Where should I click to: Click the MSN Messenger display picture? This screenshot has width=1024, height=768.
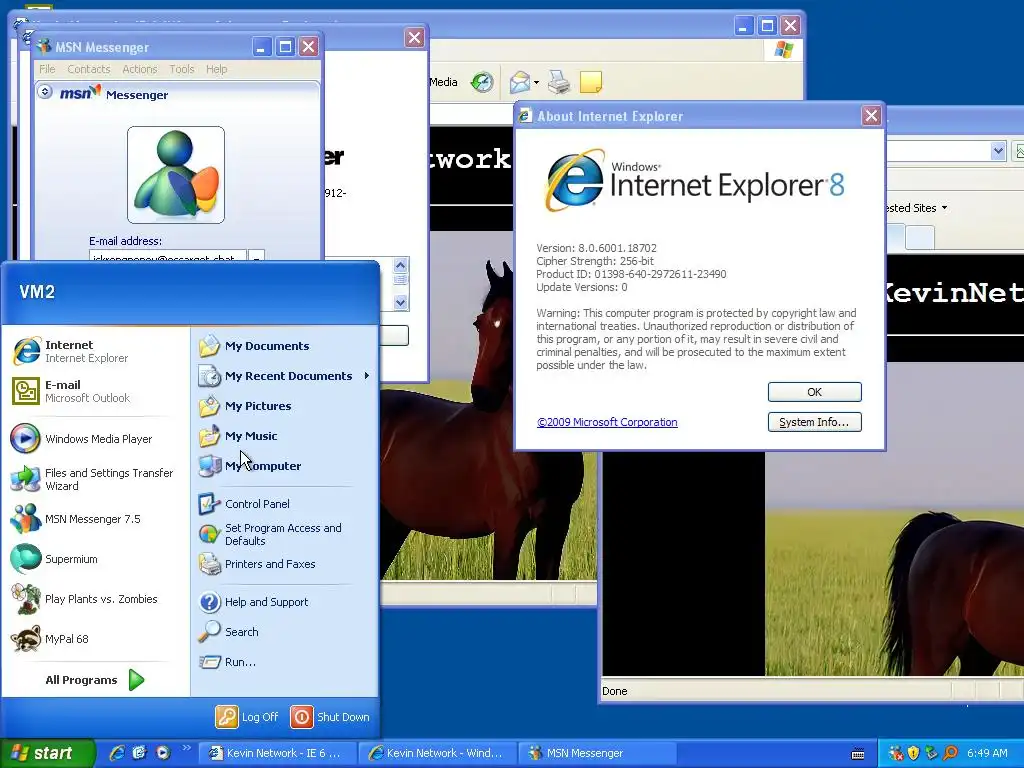click(x=176, y=175)
